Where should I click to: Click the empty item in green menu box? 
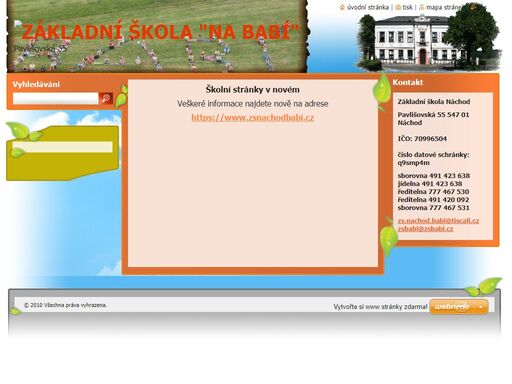tap(62, 147)
